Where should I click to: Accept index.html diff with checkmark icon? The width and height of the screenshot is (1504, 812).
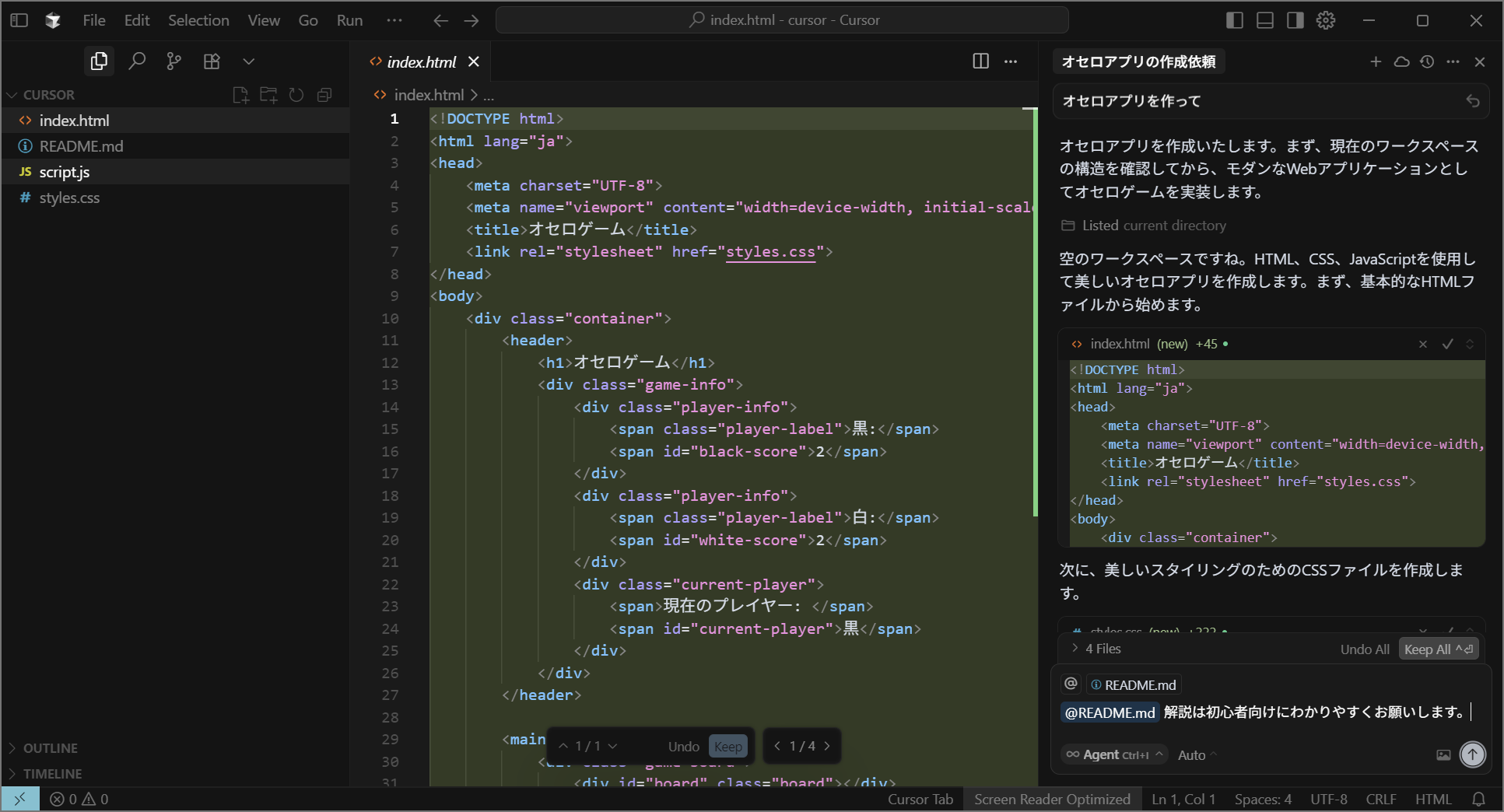[1447, 344]
